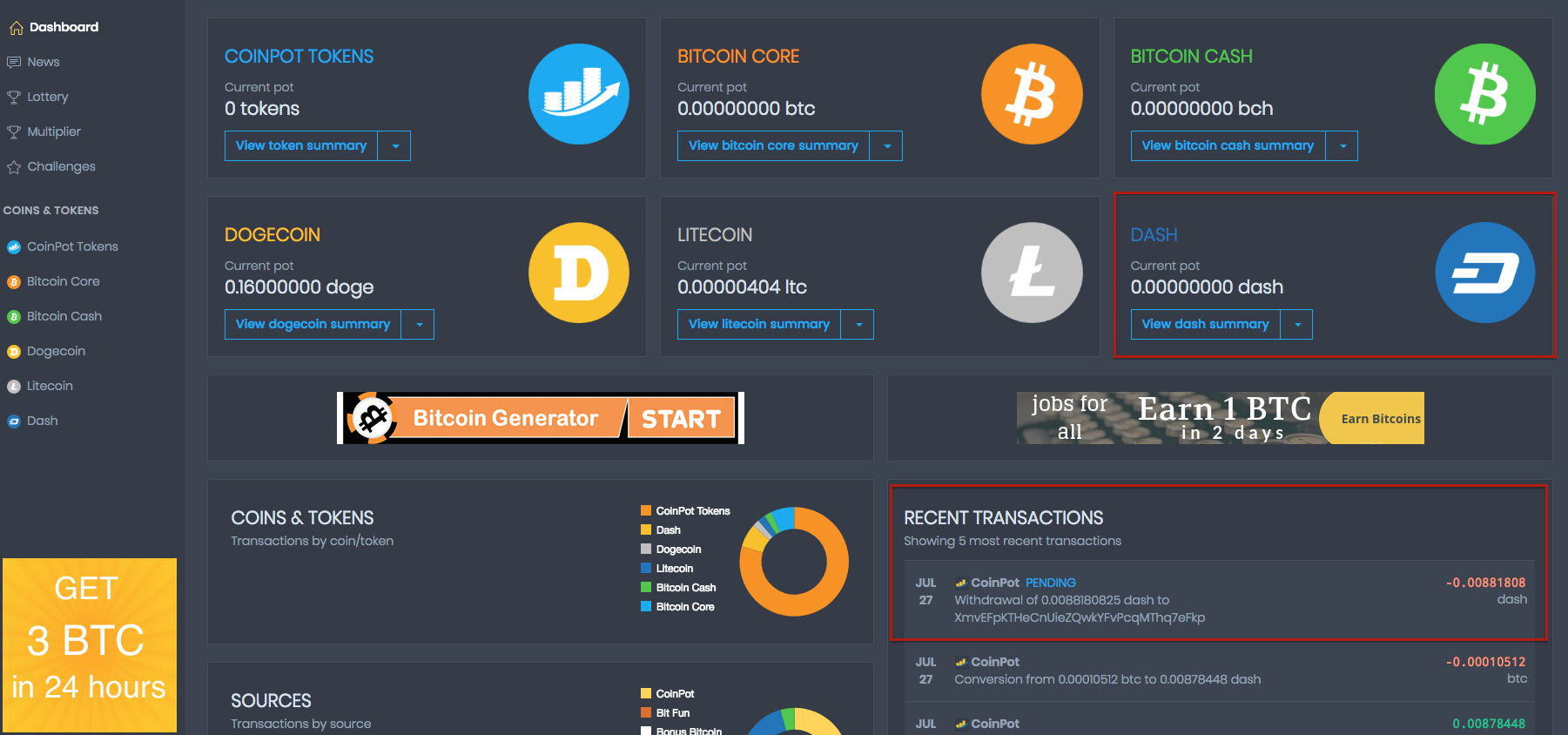This screenshot has width=1568, height=735.
Task: Click the green Bitcoin Cash logo
Action: (x=1484, y=94)
